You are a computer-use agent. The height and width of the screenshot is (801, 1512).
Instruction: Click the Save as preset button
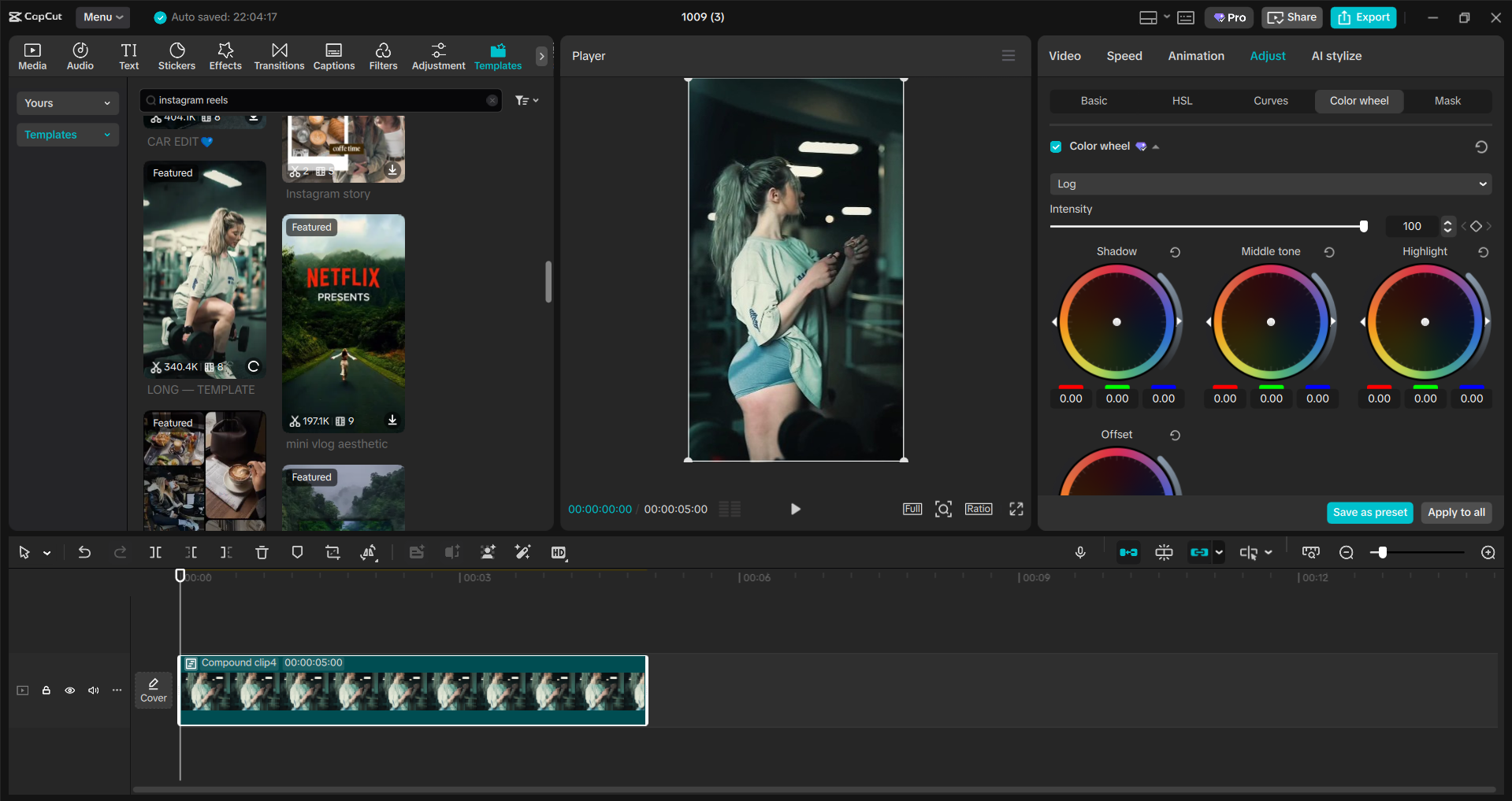pos(1369,512)
